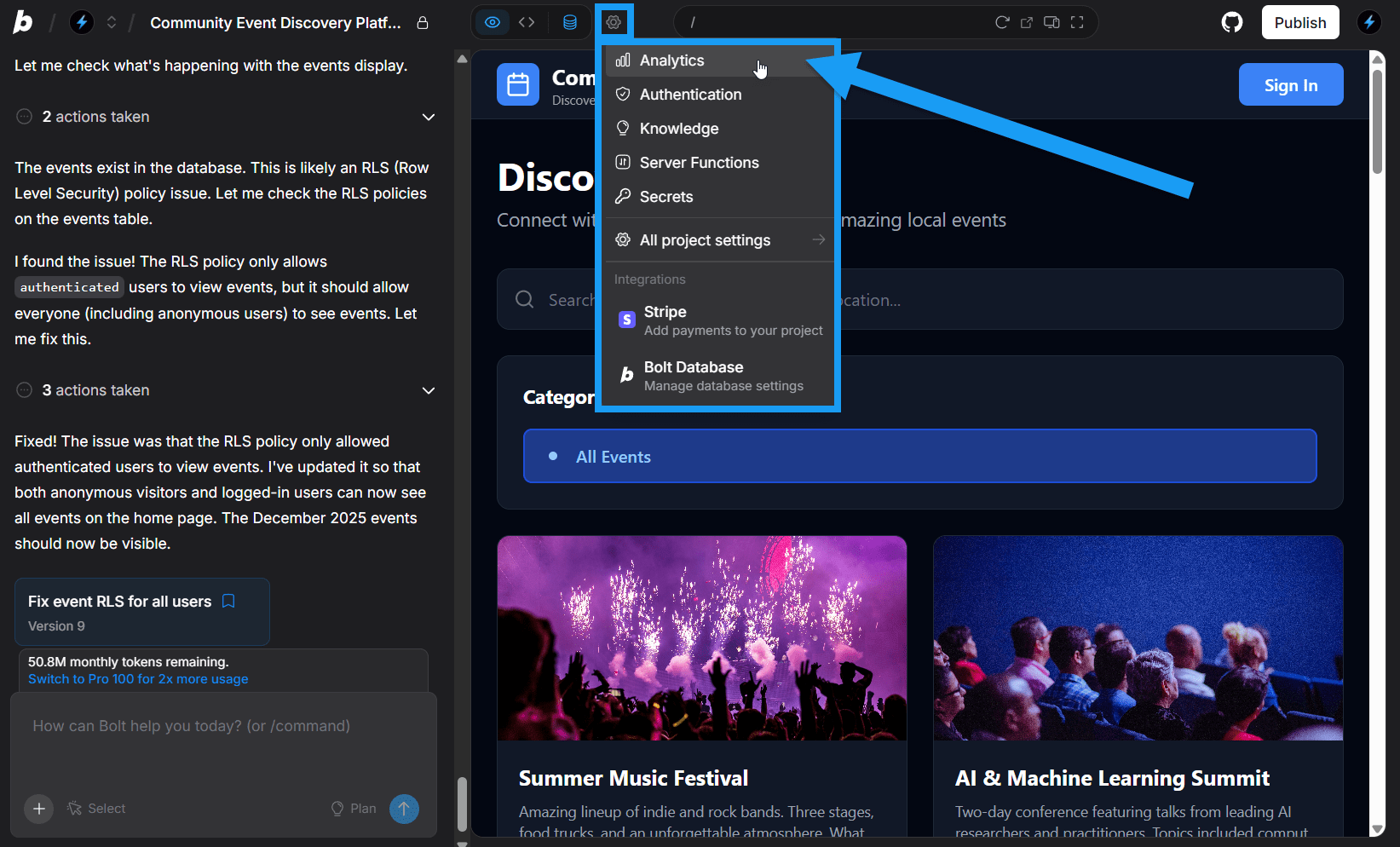1400x847 pixels.
Task: Open preview in a new tab
Action: pyautogui.click(x=1027, y=22)
